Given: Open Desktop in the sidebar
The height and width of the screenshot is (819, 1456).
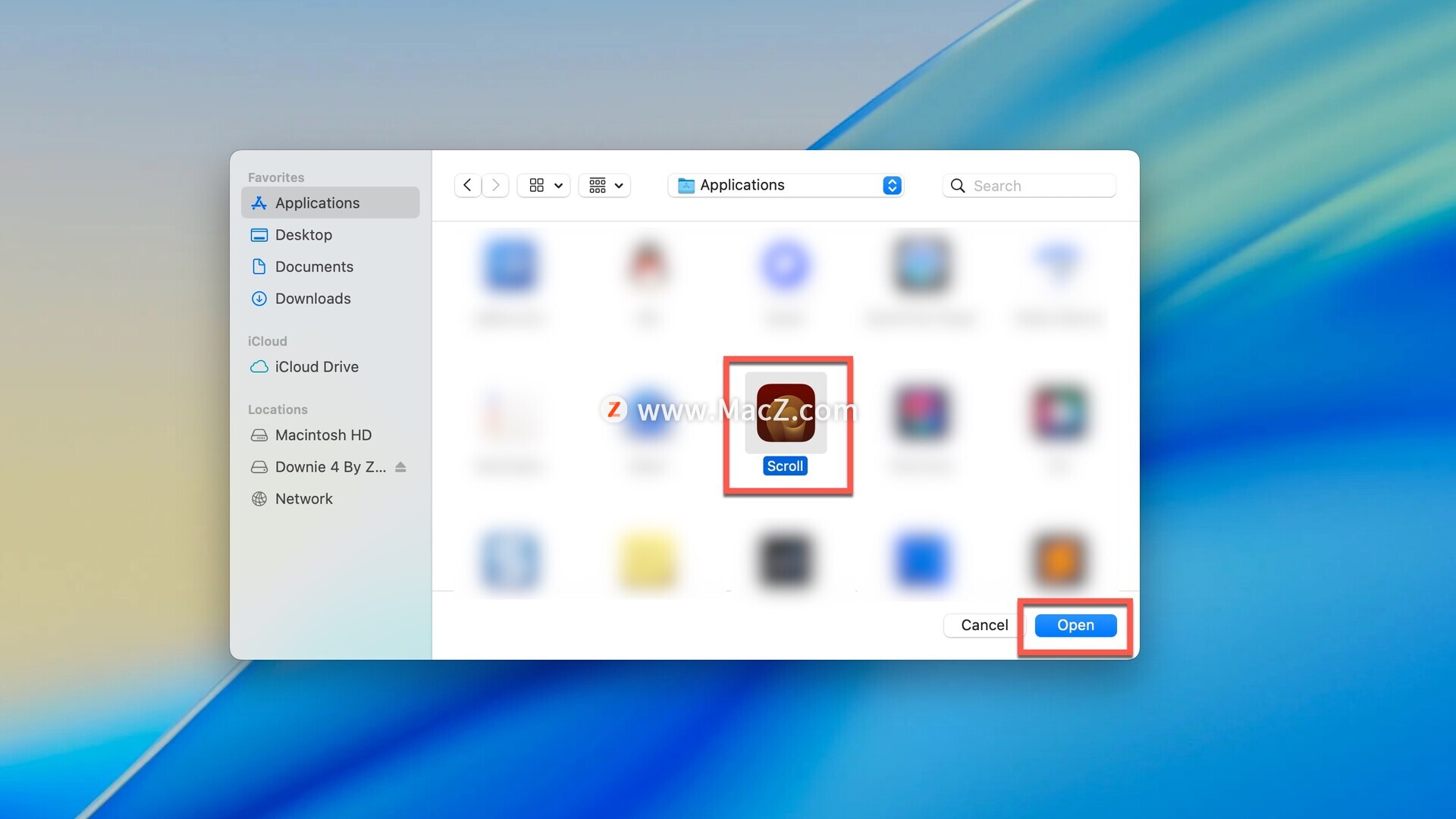Looking at the screenshot, I should [331, 234].
